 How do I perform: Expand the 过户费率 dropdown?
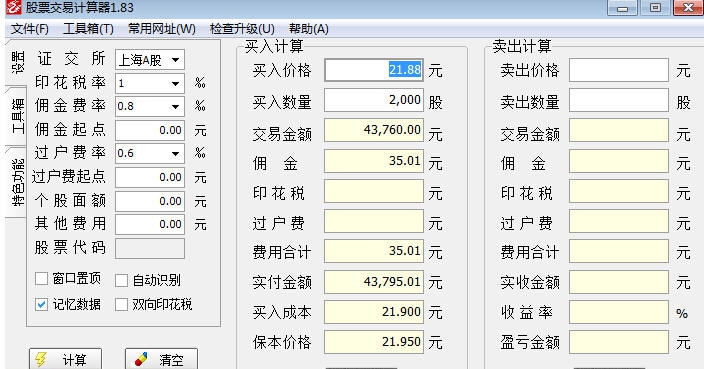176,154
